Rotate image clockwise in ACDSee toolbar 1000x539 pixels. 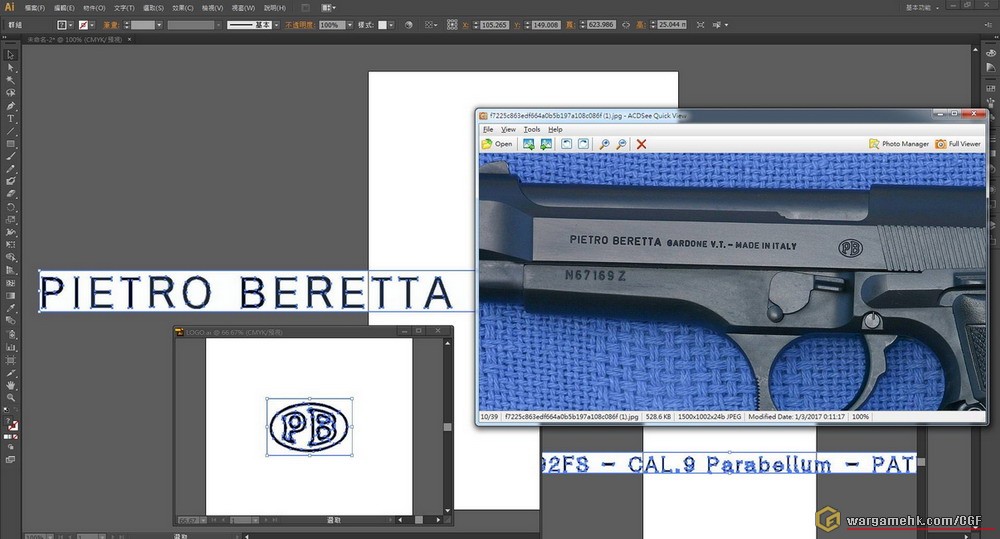point(583,144)
